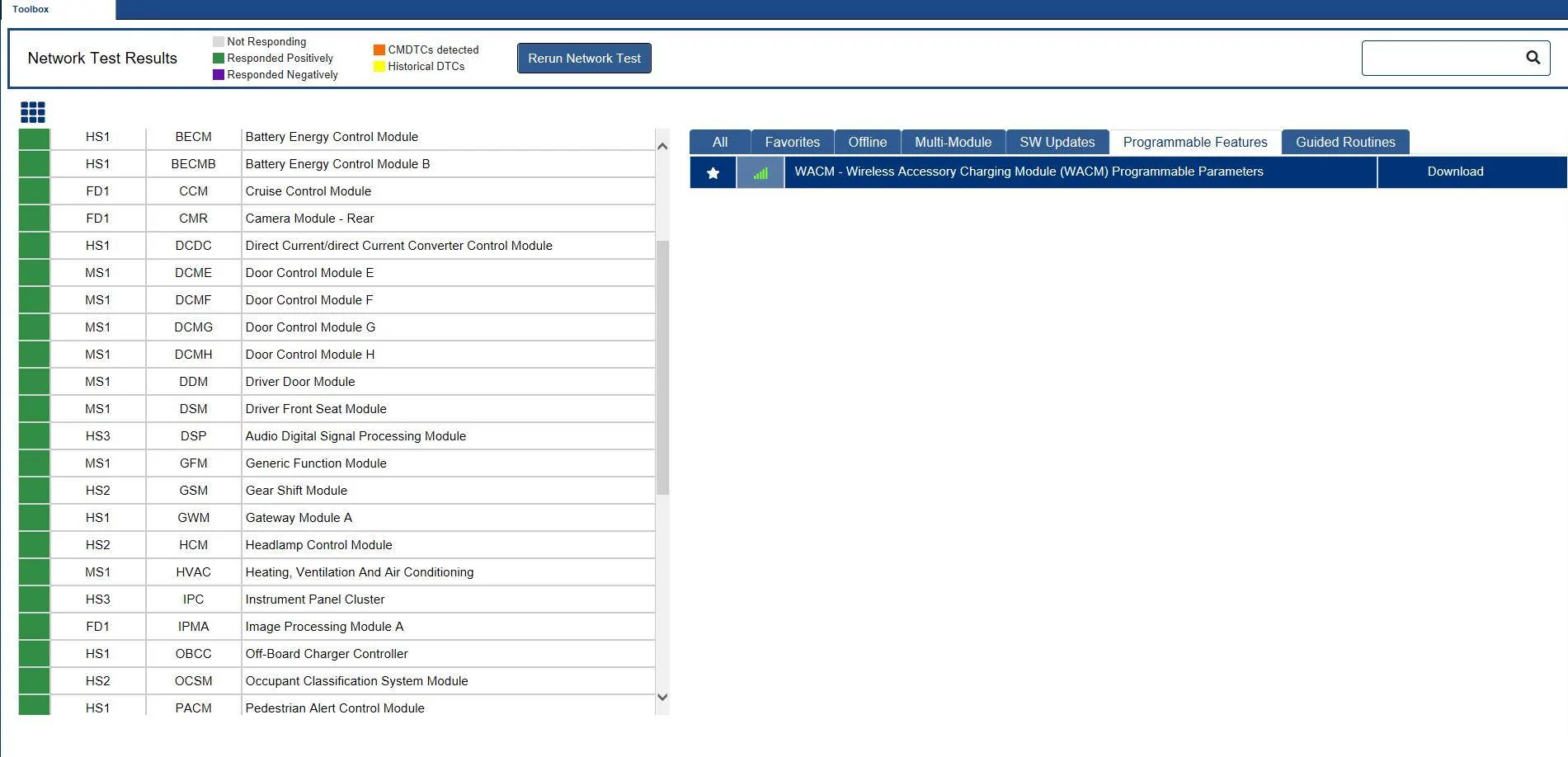1568x757 pixels.
Task: Select Pedestrian Alert Control Module
Action: pyautogui.click(x=337, y=707)
